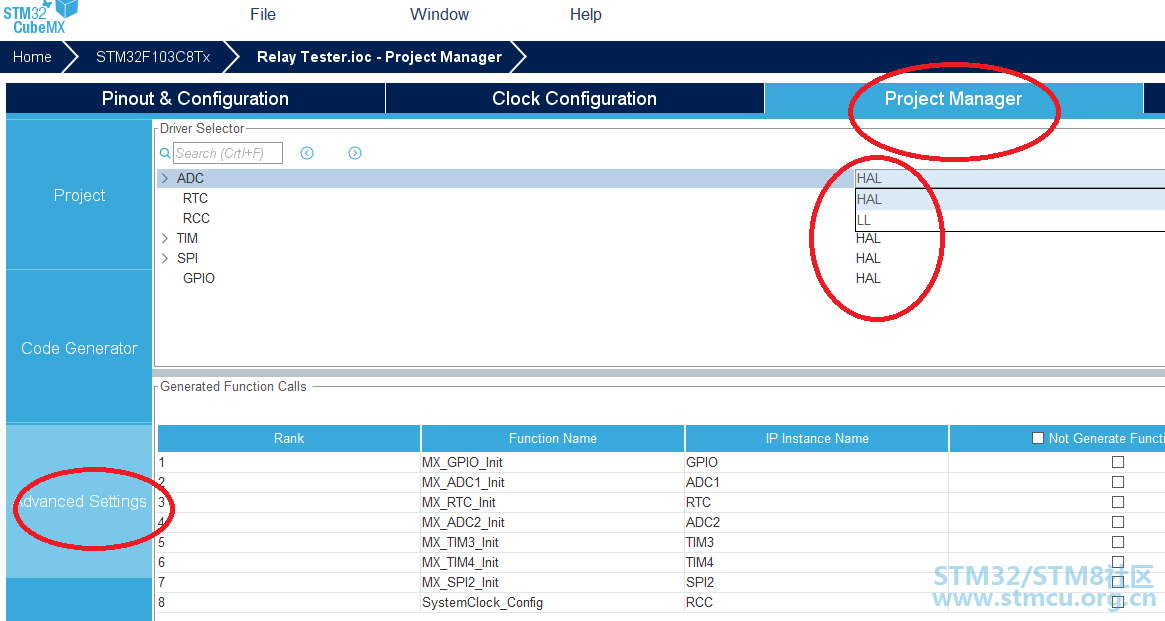The height and width of the screenshot is (621, 1165).
Task: Open the ADC driver HAL combo box
Action: [x=1010, y=178]
